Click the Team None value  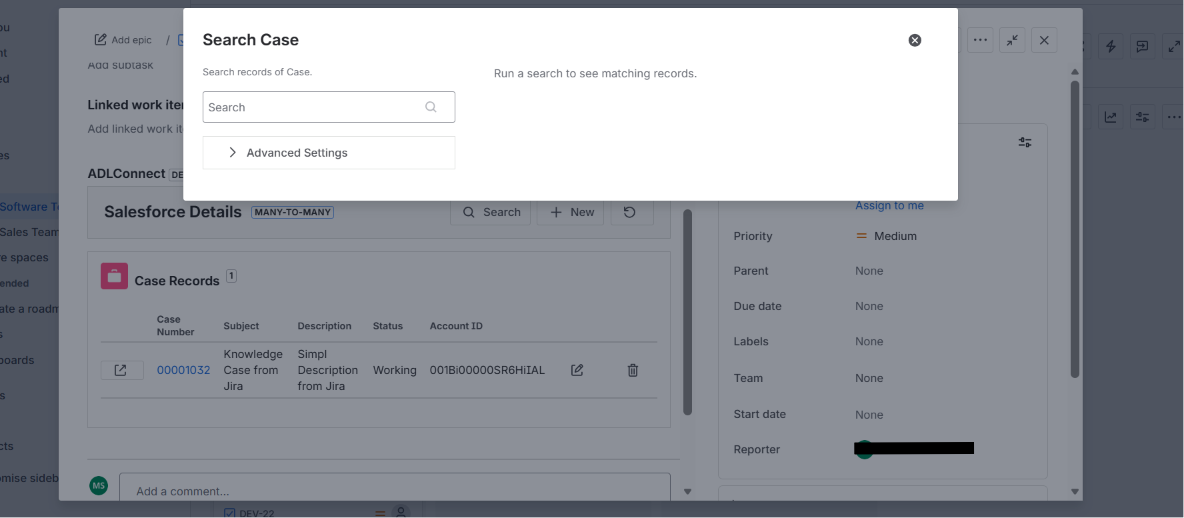point(869,378)
